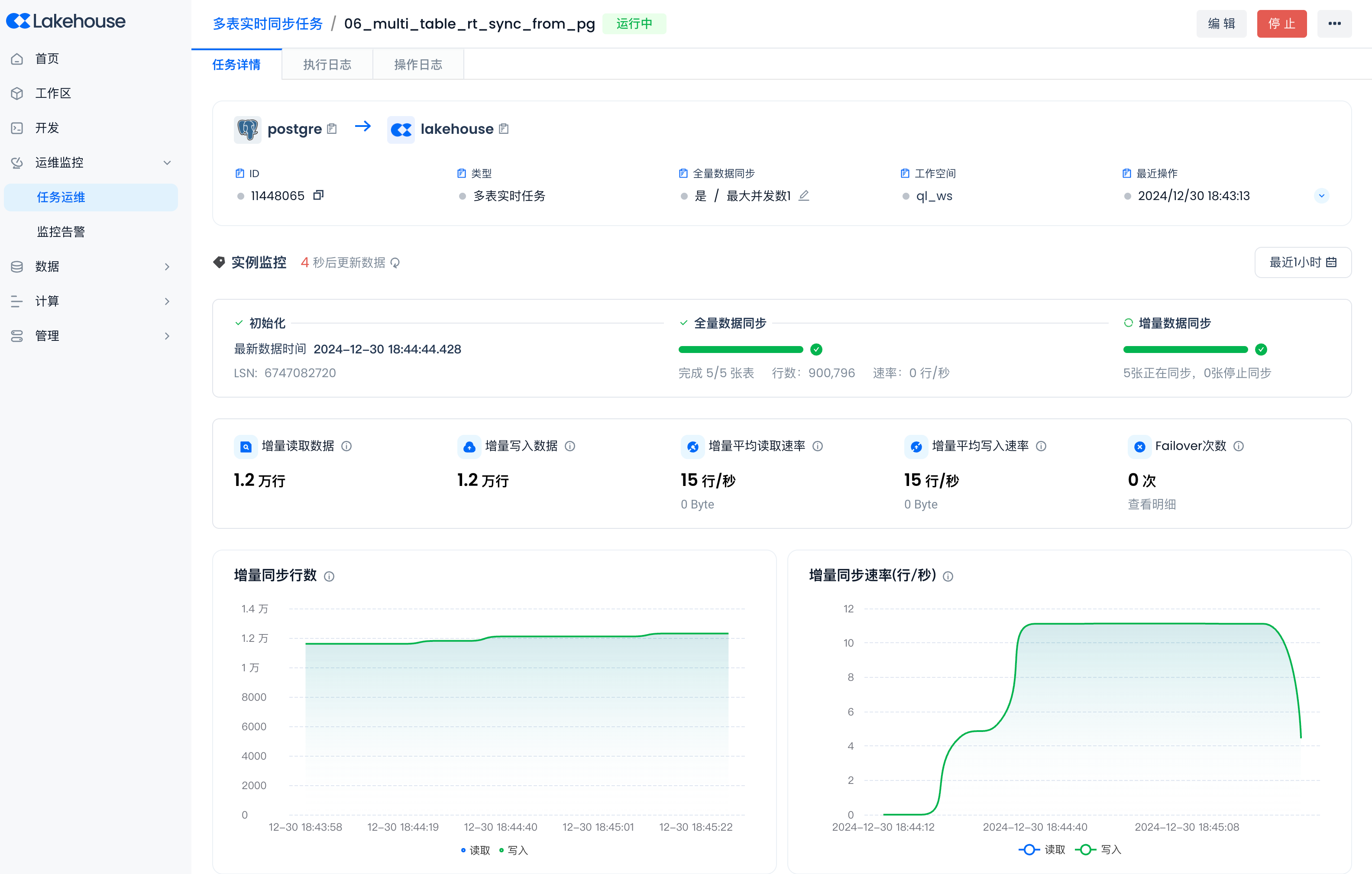
Task: Click the edit pencil beside 最大并发数1
Action: point(804,195)
